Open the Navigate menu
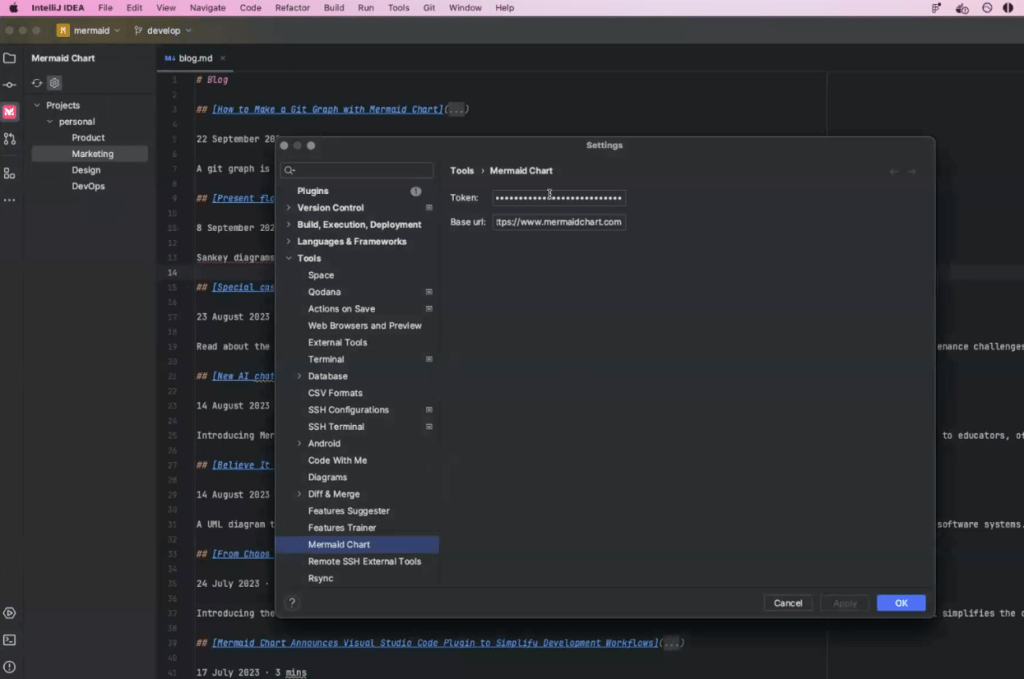The image size is (1024, 679). (x=208, y=8)
